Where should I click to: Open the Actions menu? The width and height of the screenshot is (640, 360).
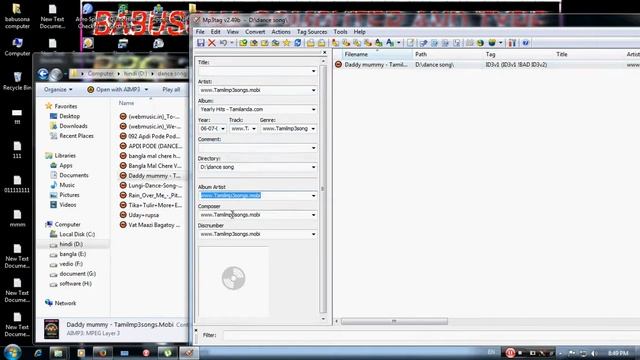[x=281, y=32]
